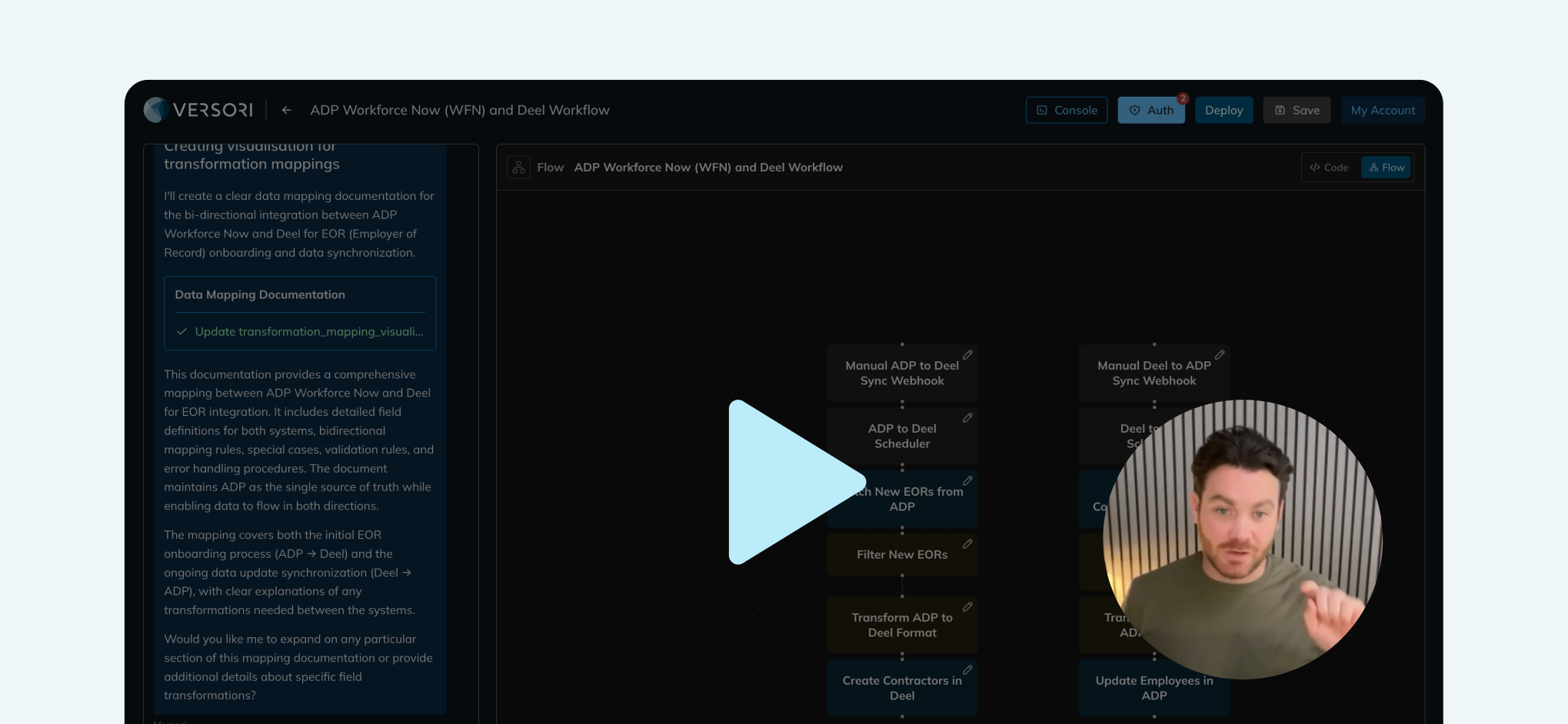Click the Data Mapping Documentation heading
The height and width of the screenshot is (724, 1568).
pos(260,295)
